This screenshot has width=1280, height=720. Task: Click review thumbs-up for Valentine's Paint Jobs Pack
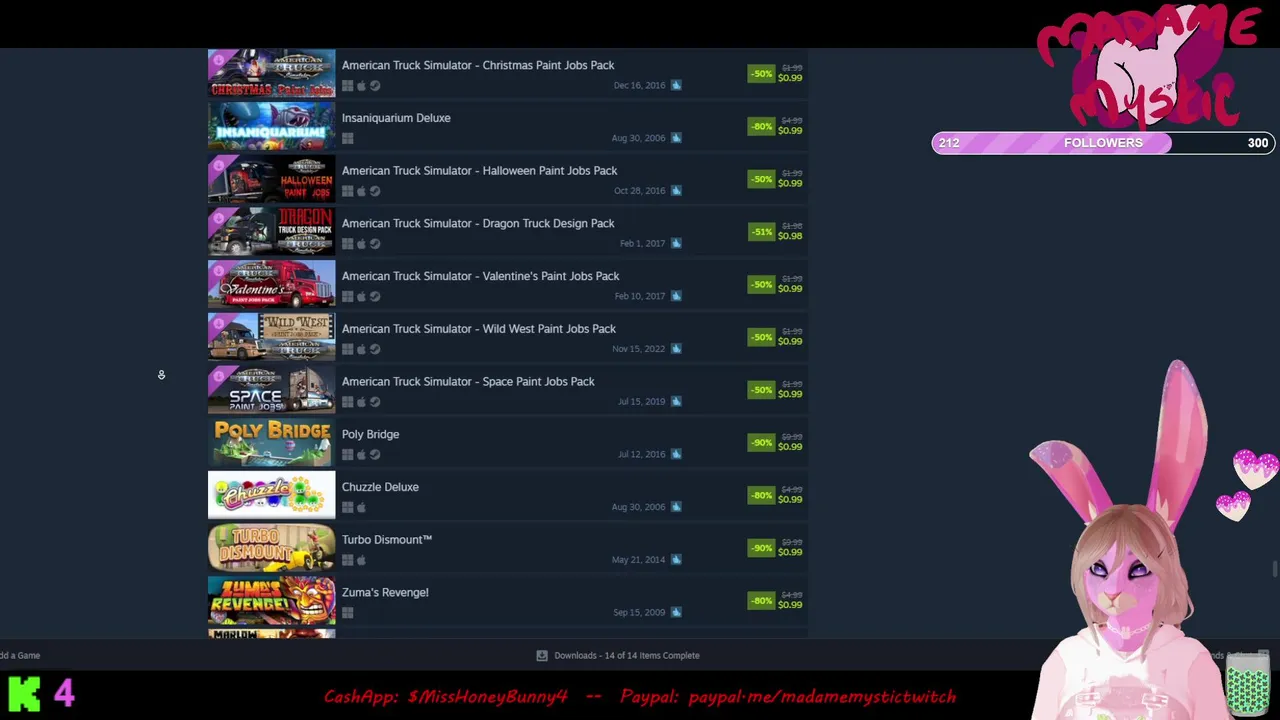point(676,296)
